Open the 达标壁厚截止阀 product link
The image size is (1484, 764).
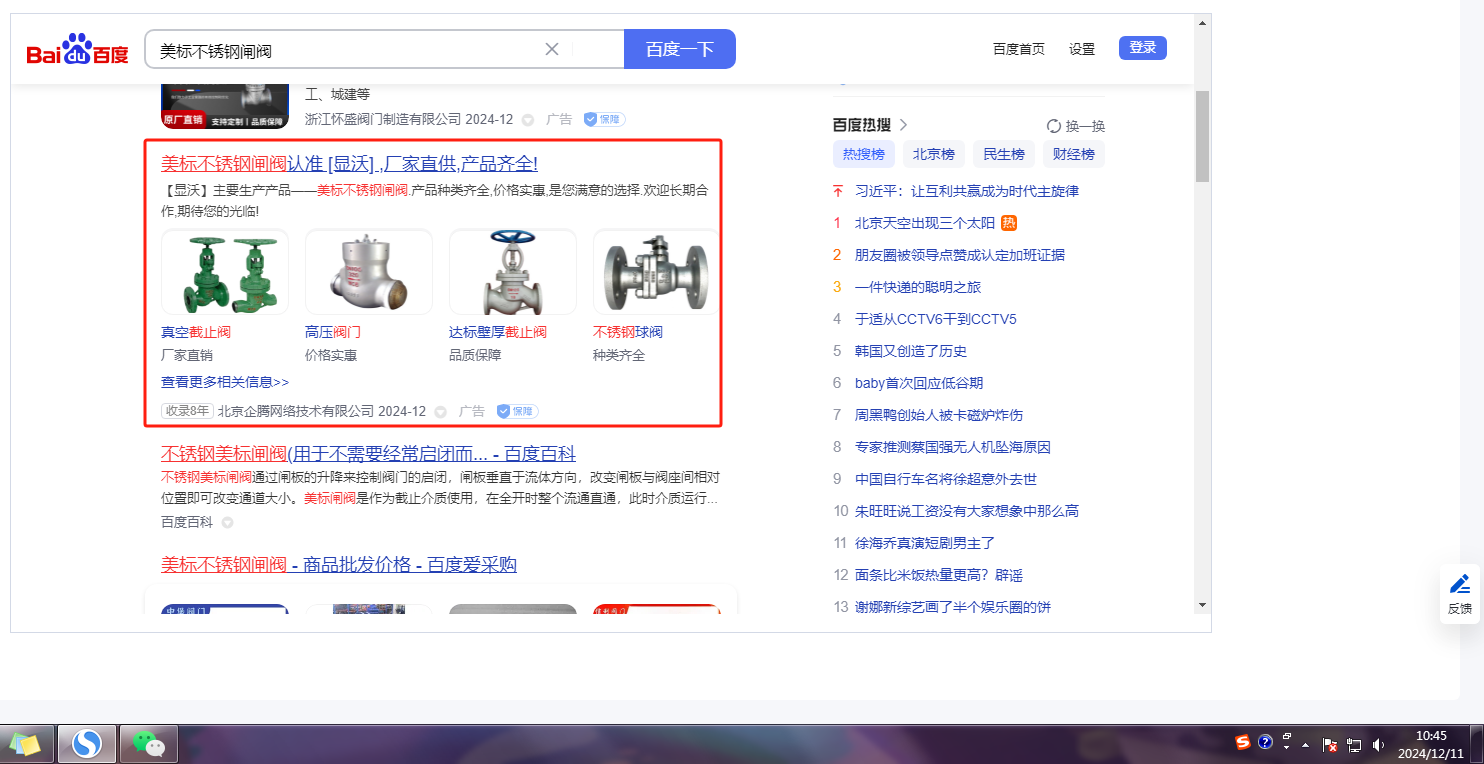pyautogui.click(x=498, y=332)
